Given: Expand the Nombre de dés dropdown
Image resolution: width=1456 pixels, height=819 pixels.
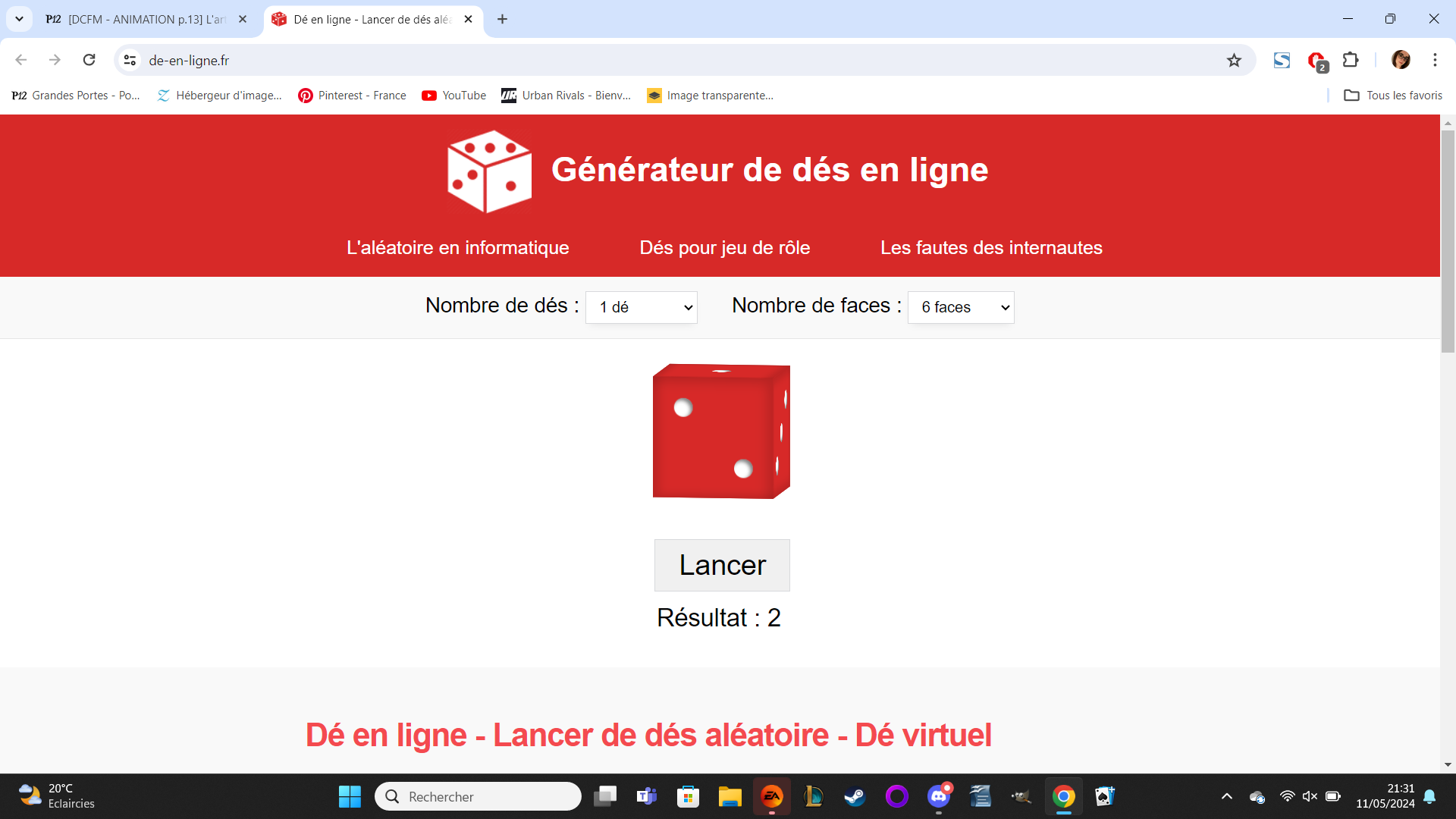Looking at the screenshot, I should pyautogui.click(x=642, y=307).
